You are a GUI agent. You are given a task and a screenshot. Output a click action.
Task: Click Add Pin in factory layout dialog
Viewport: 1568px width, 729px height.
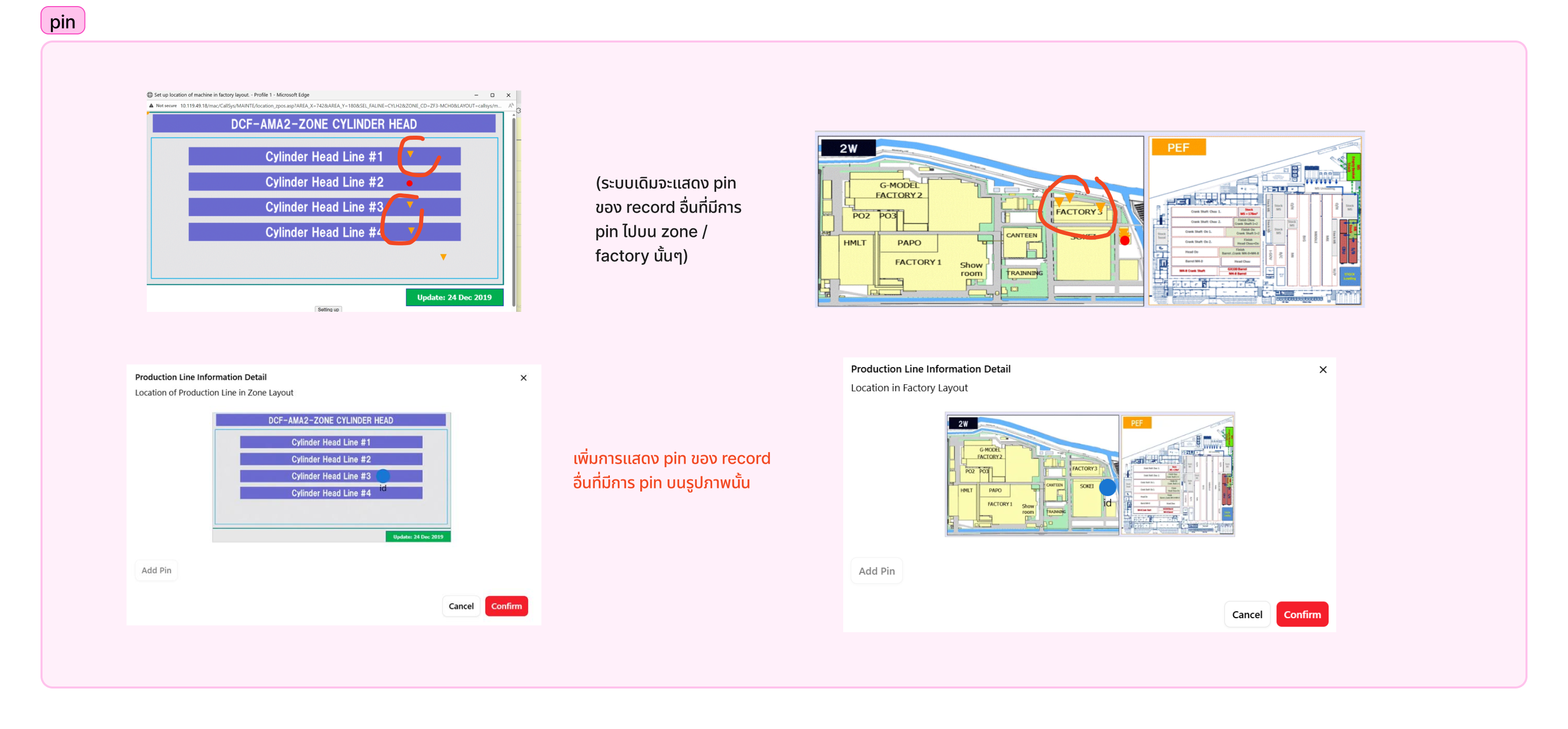877,571
